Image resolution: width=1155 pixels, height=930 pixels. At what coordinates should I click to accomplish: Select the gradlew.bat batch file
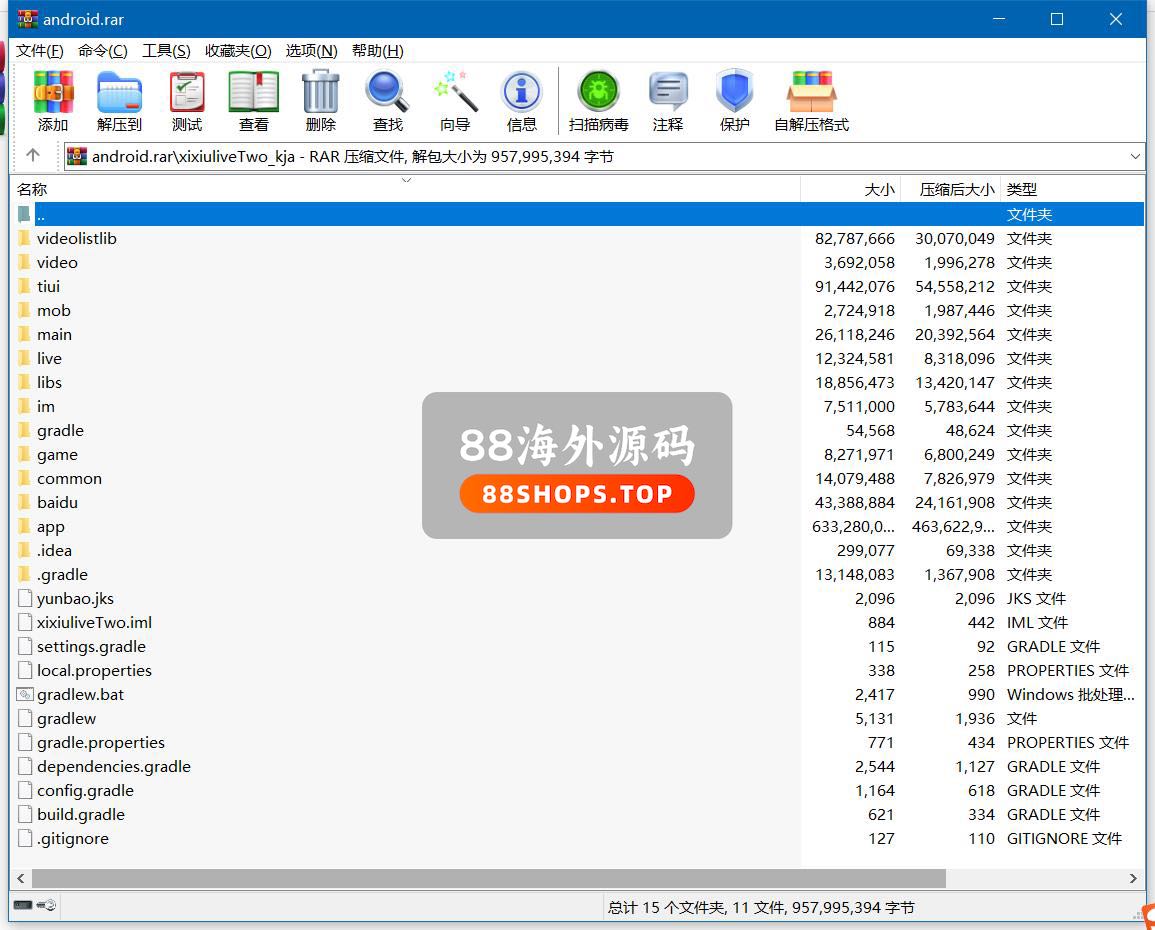point(80,695)
